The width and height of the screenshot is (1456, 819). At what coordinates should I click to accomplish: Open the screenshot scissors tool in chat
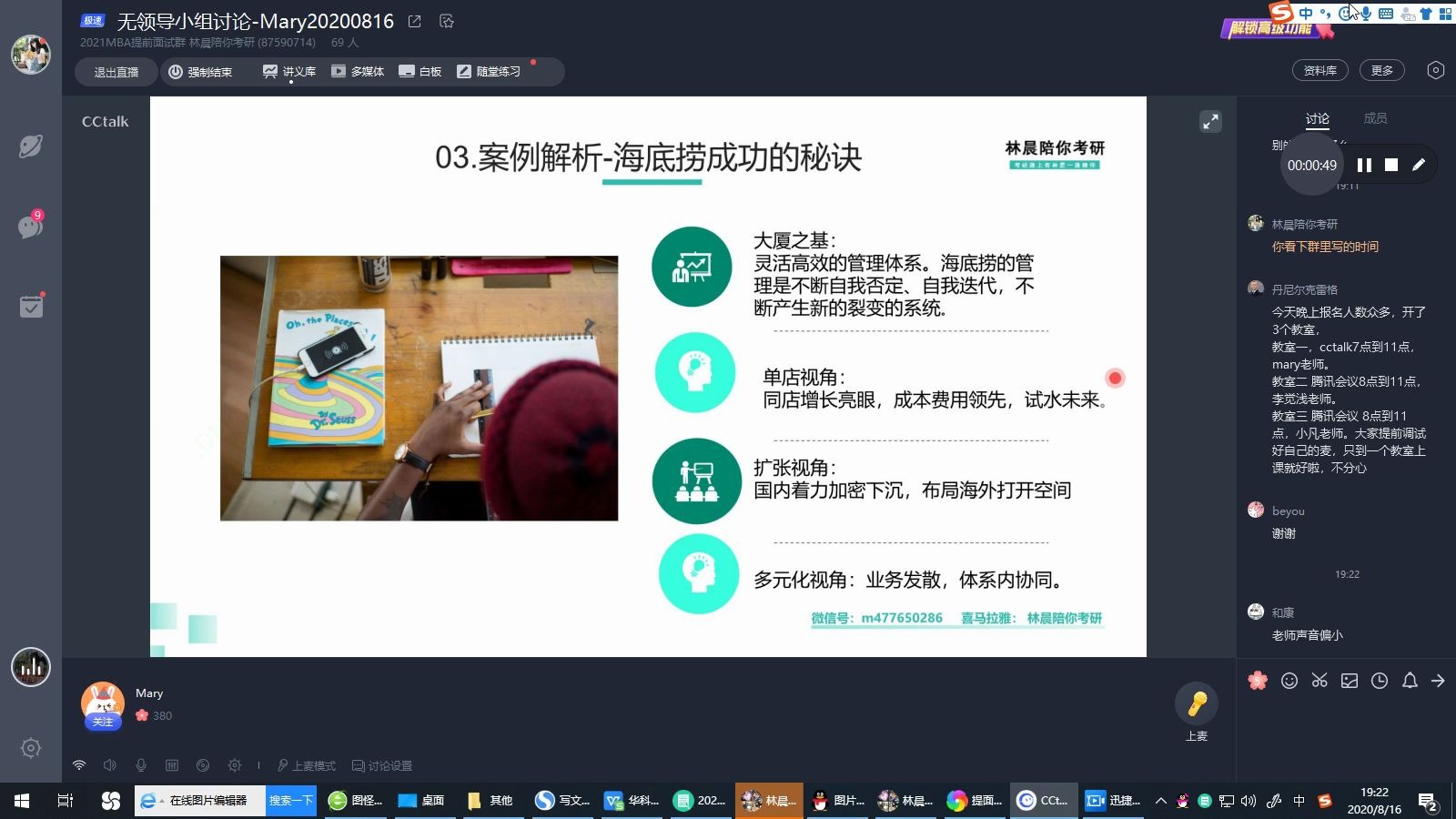pos(1319,680)
